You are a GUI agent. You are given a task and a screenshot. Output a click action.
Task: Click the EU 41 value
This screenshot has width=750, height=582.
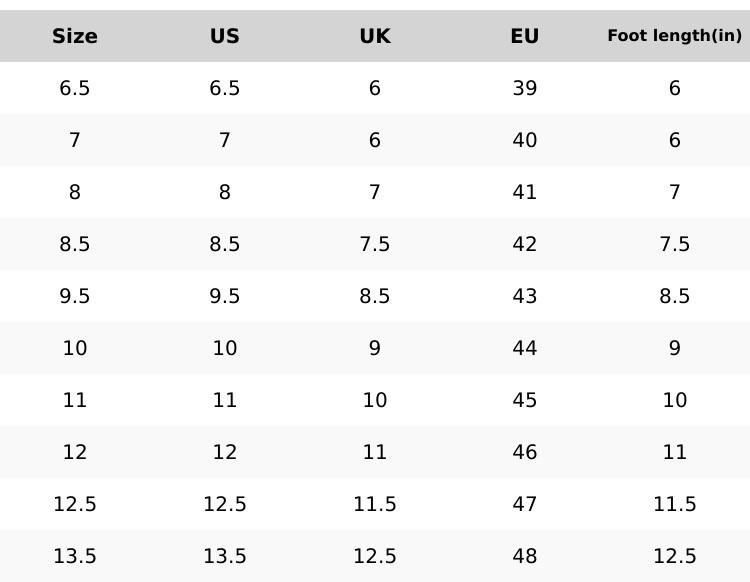pos(525,192)
